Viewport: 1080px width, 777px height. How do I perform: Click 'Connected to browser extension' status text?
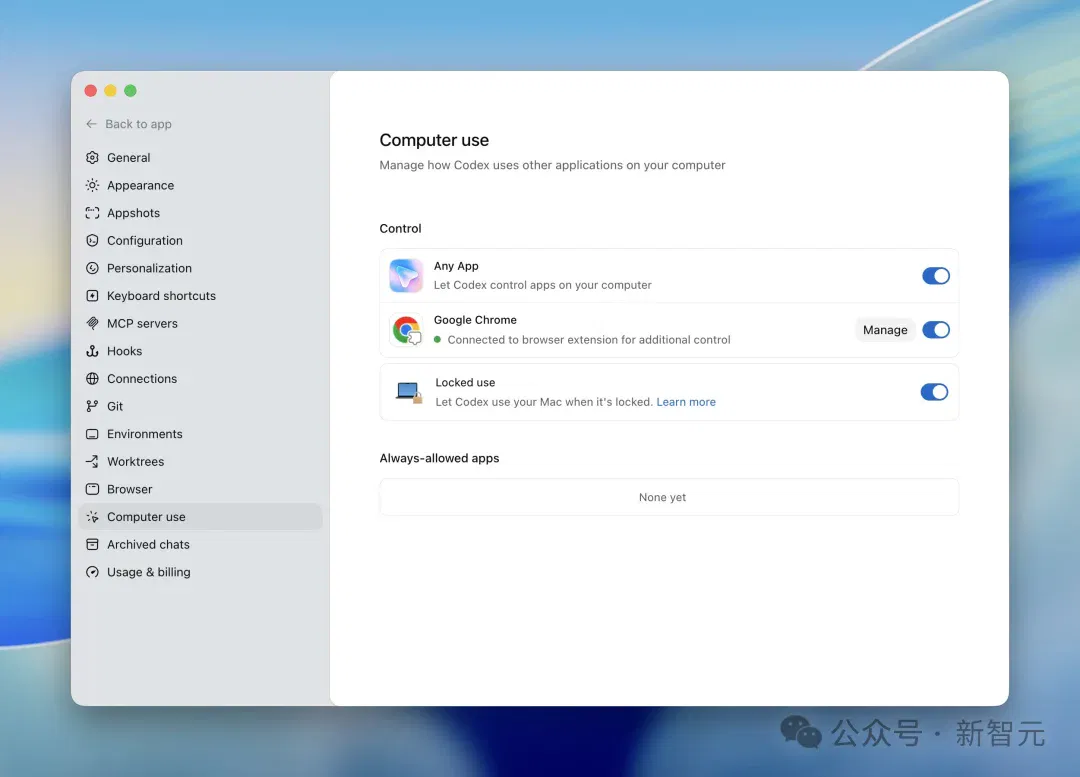589,340
